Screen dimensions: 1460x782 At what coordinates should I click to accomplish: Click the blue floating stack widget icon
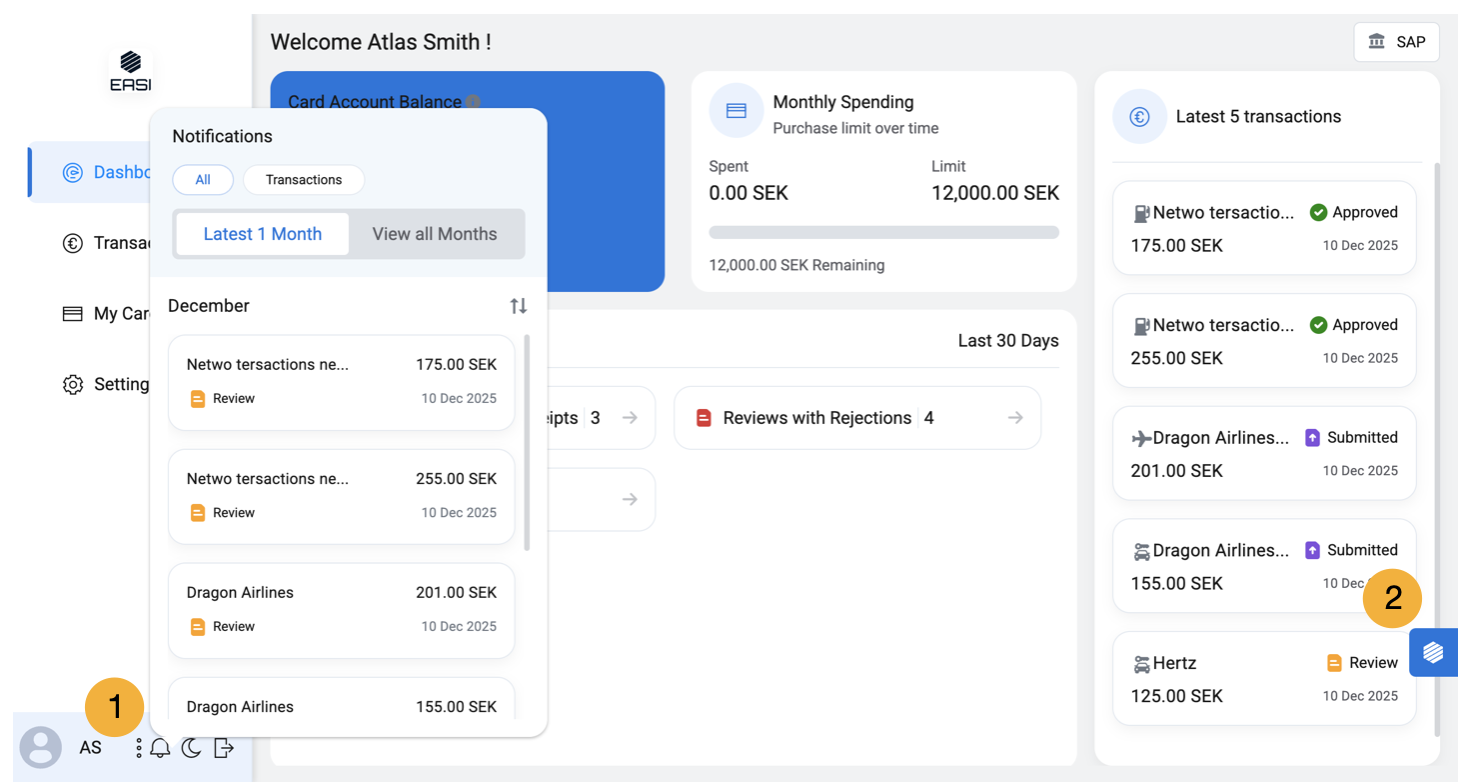tap(1433, 653)
